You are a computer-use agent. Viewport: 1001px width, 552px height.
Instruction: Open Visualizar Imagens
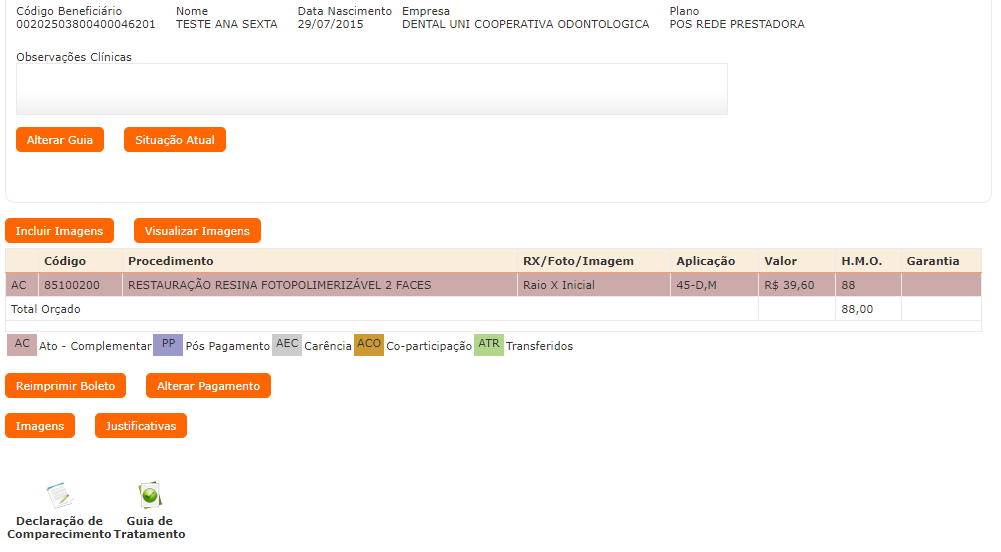pyautogui.click(x=197, y=231)
